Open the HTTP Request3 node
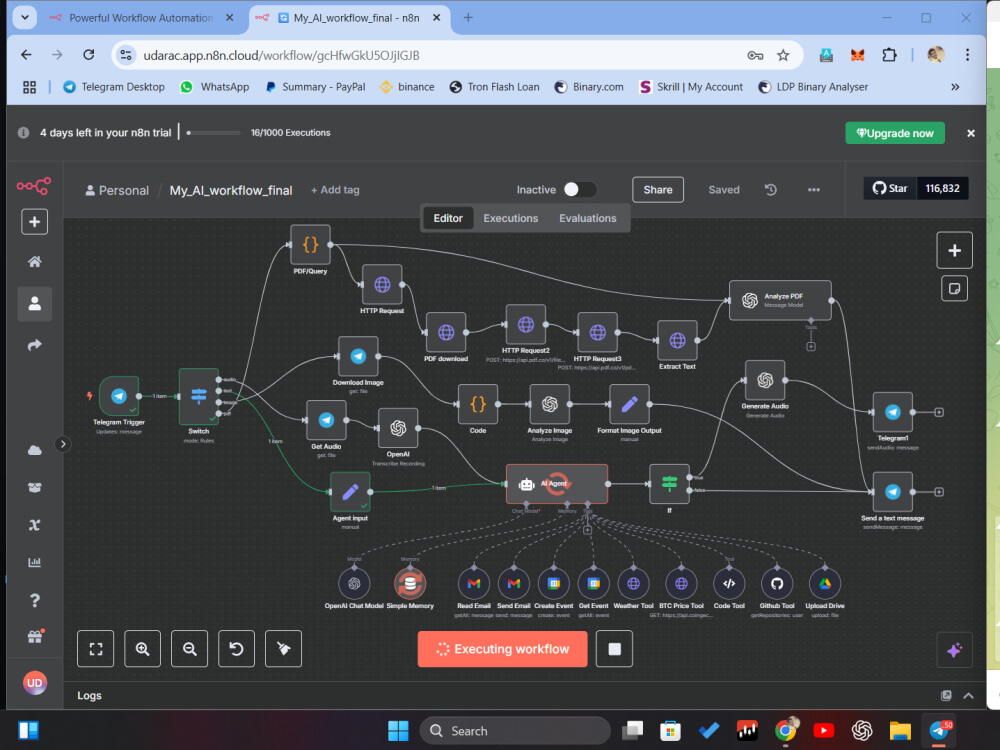The width and height of the screenshot is (1000, 750). pyautogui.click(x=598, y=332)
